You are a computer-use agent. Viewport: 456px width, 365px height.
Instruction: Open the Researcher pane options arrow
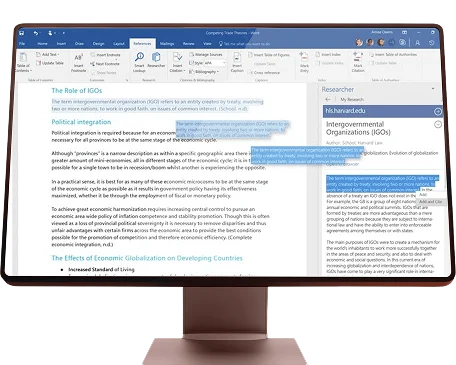(433, 89)
